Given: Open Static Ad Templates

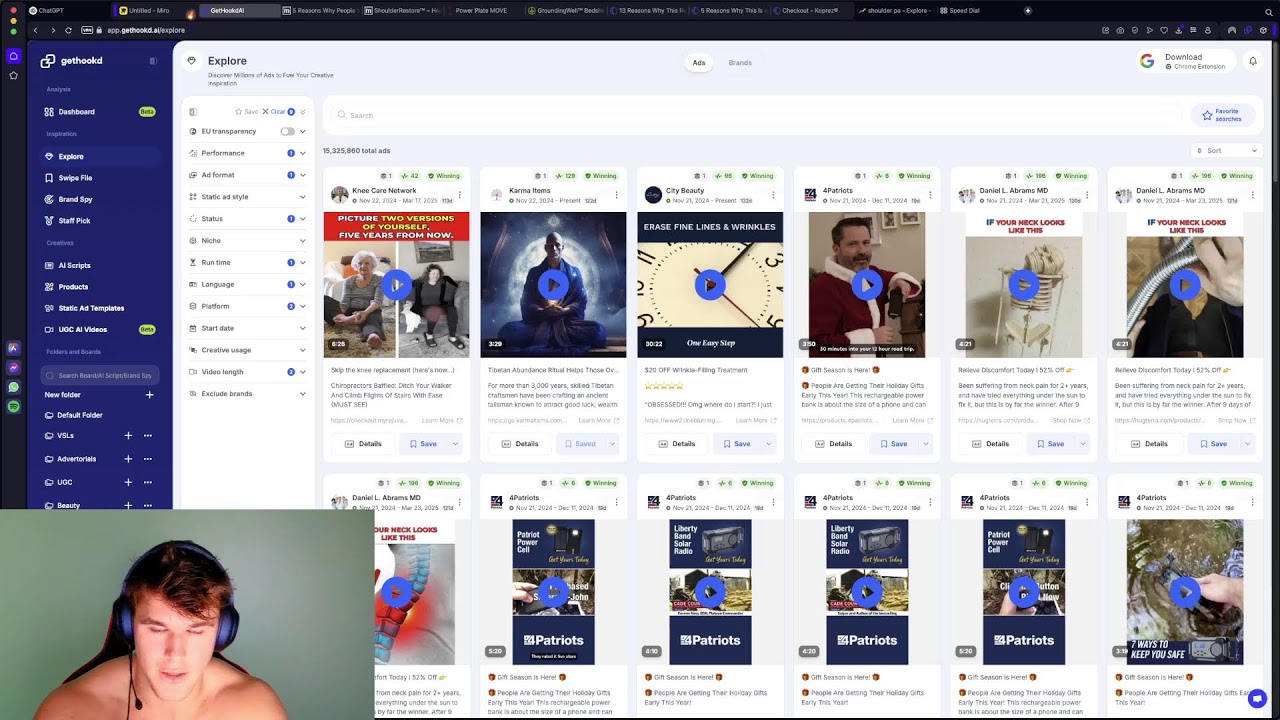Looking at the screenshot, I should pos(91,308).
